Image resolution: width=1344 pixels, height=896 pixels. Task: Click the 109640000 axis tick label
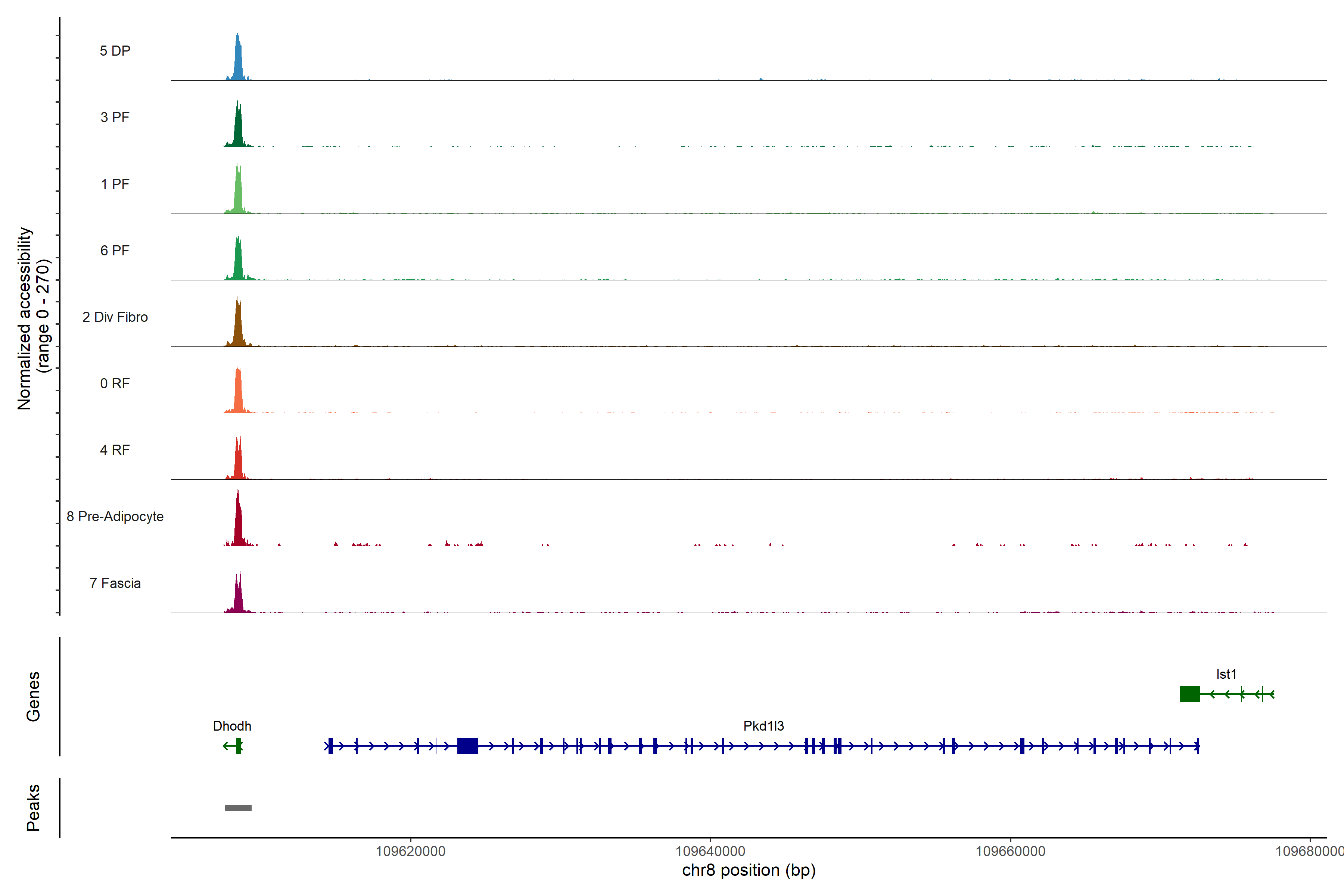click(x=710, y=851)
